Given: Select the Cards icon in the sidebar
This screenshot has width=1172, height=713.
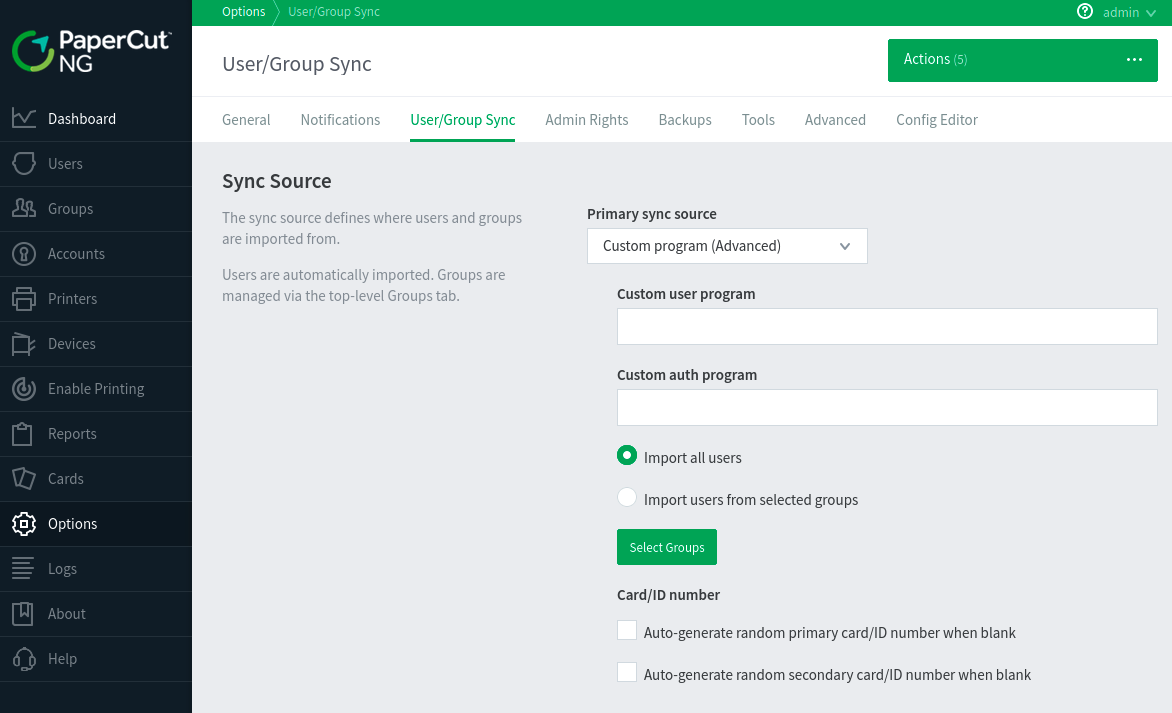Looking at the screenshot, I should click(x=24, y=478).
